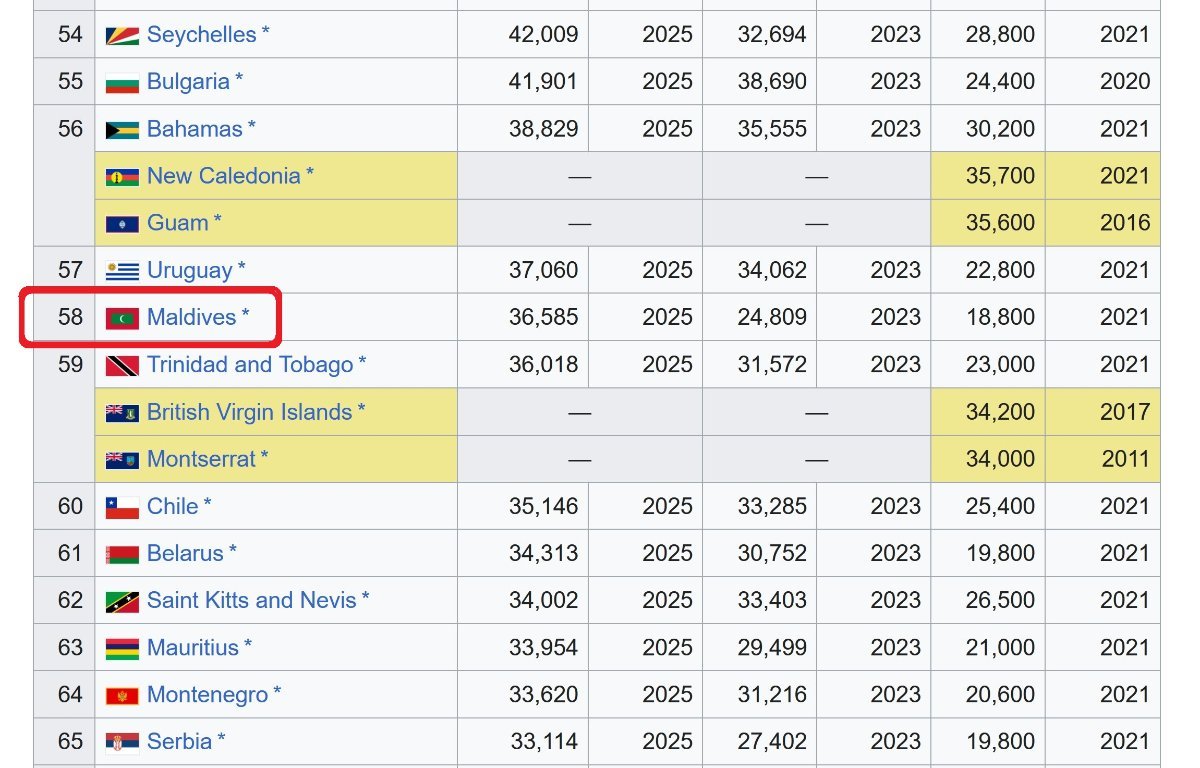1200x768 pixels.
Task: Click the Mauritius flag icon
Action: tap(122, 648)
